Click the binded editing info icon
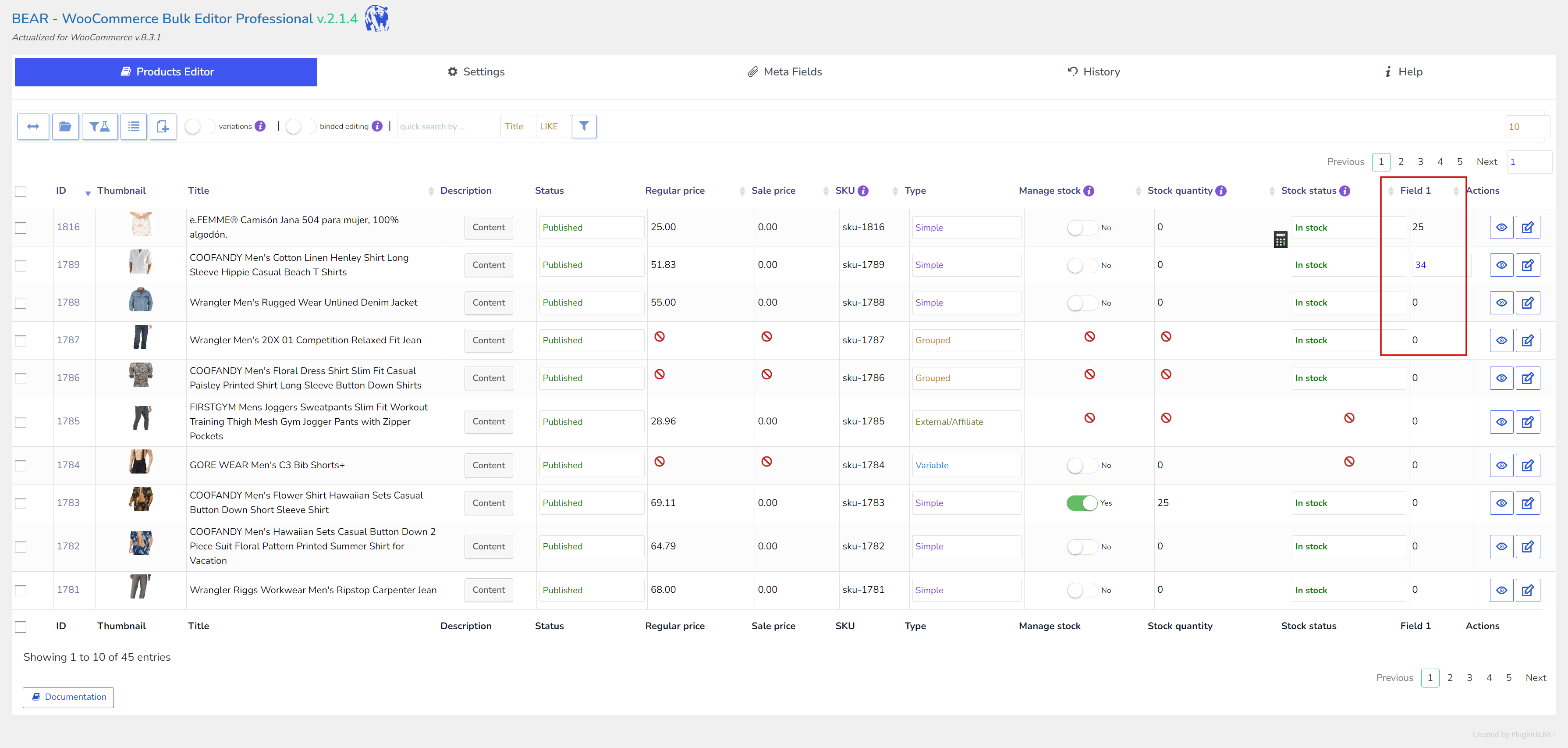Screen dimensions: 1568x748 coord(377,126)
